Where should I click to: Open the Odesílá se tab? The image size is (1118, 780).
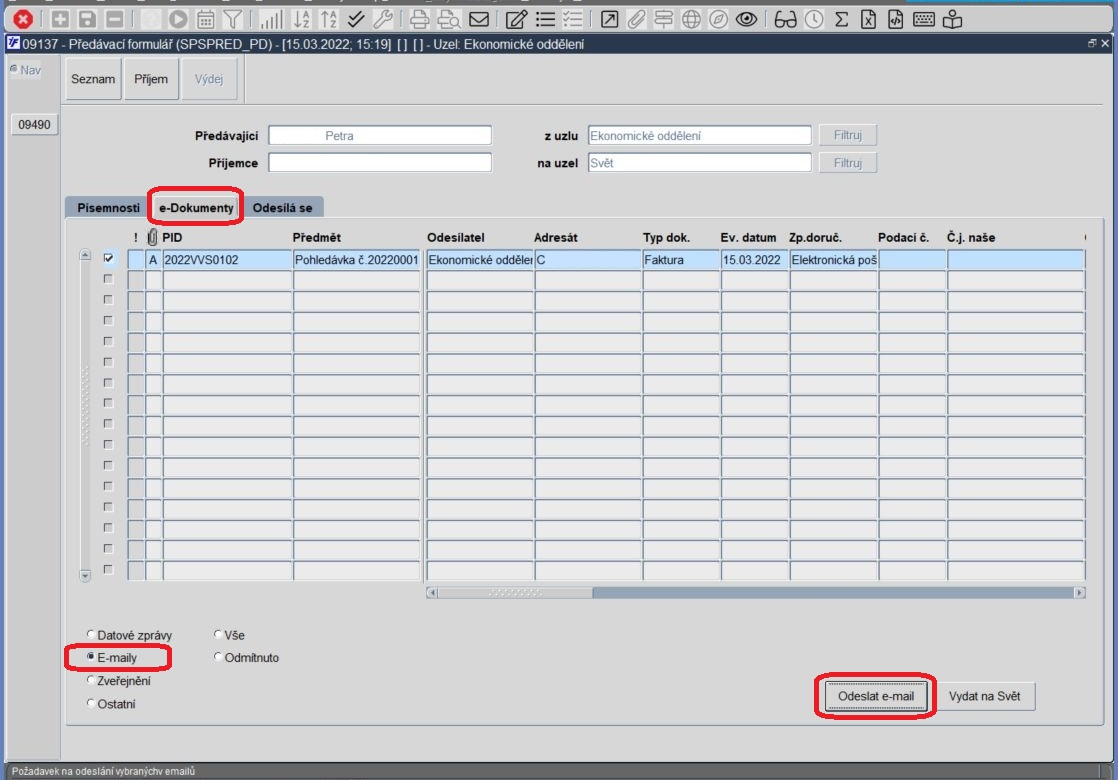(282, 207)
